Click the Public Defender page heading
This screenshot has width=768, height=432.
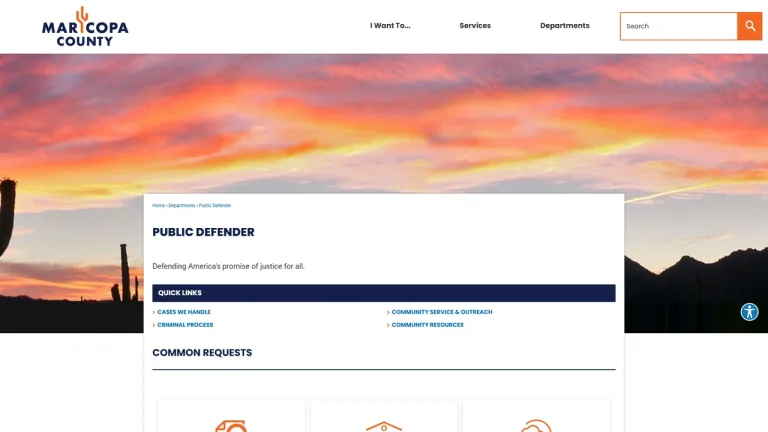203,232
